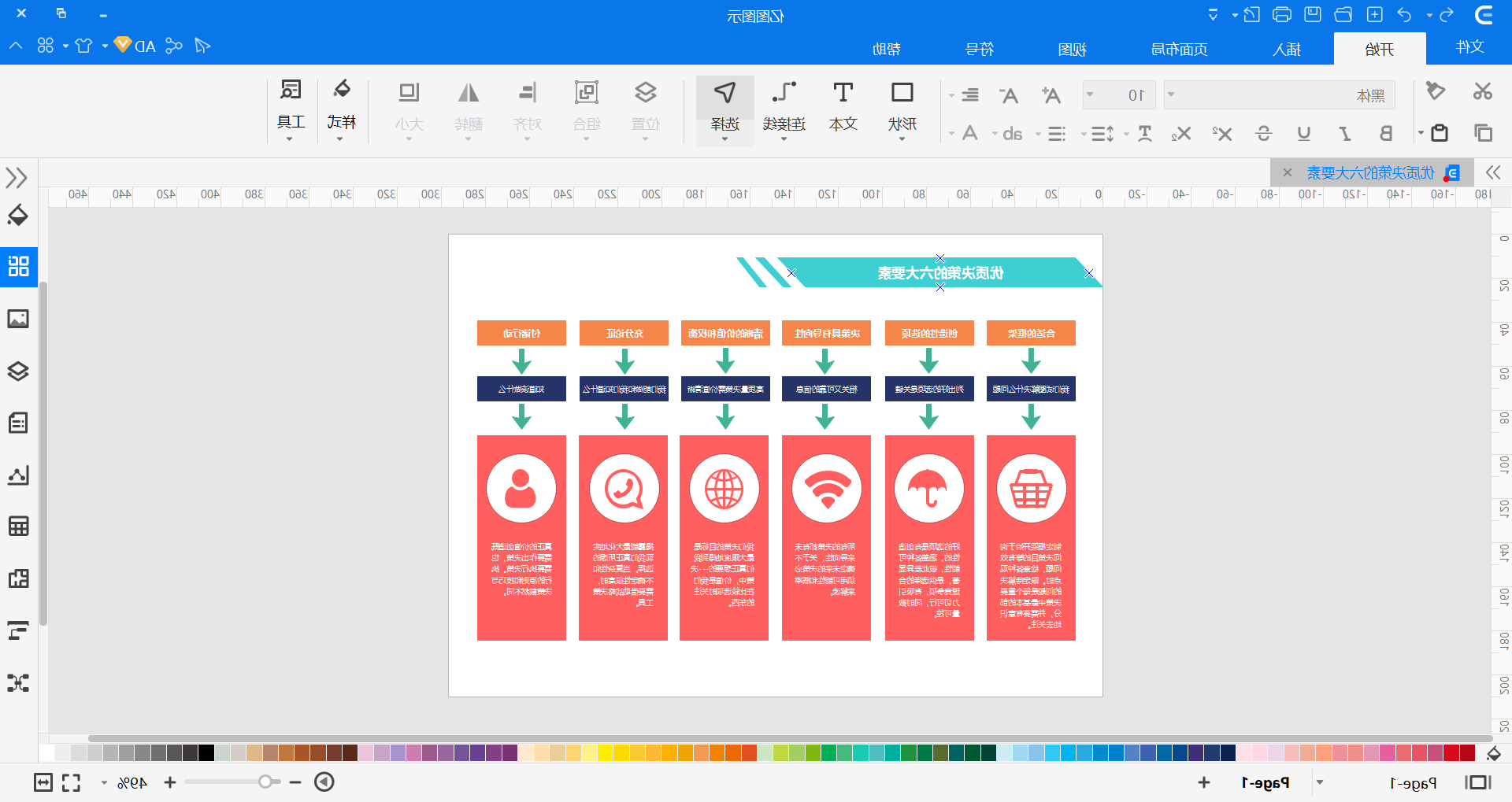This screenshot has height=802, width=1512.
Task: Click the shirt skin theme icon
Action: [x=83, y=46]
